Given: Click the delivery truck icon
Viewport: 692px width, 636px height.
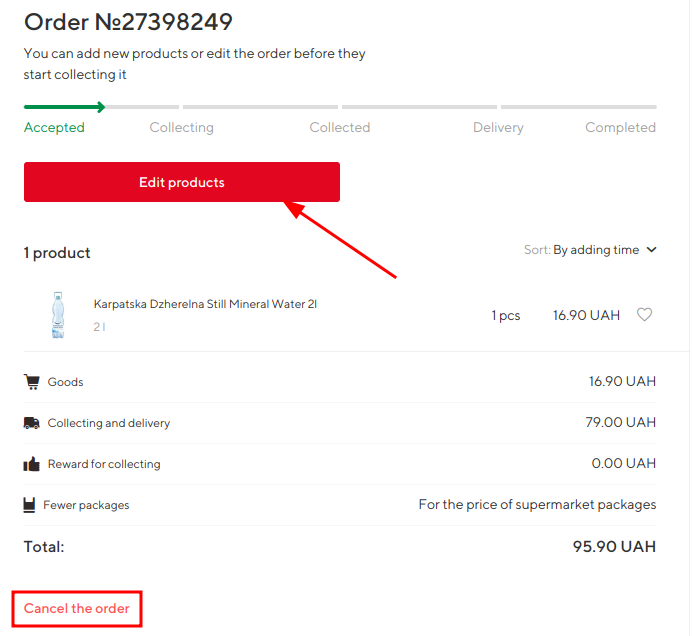Looking at the screenshot, I should coord(32,423).
